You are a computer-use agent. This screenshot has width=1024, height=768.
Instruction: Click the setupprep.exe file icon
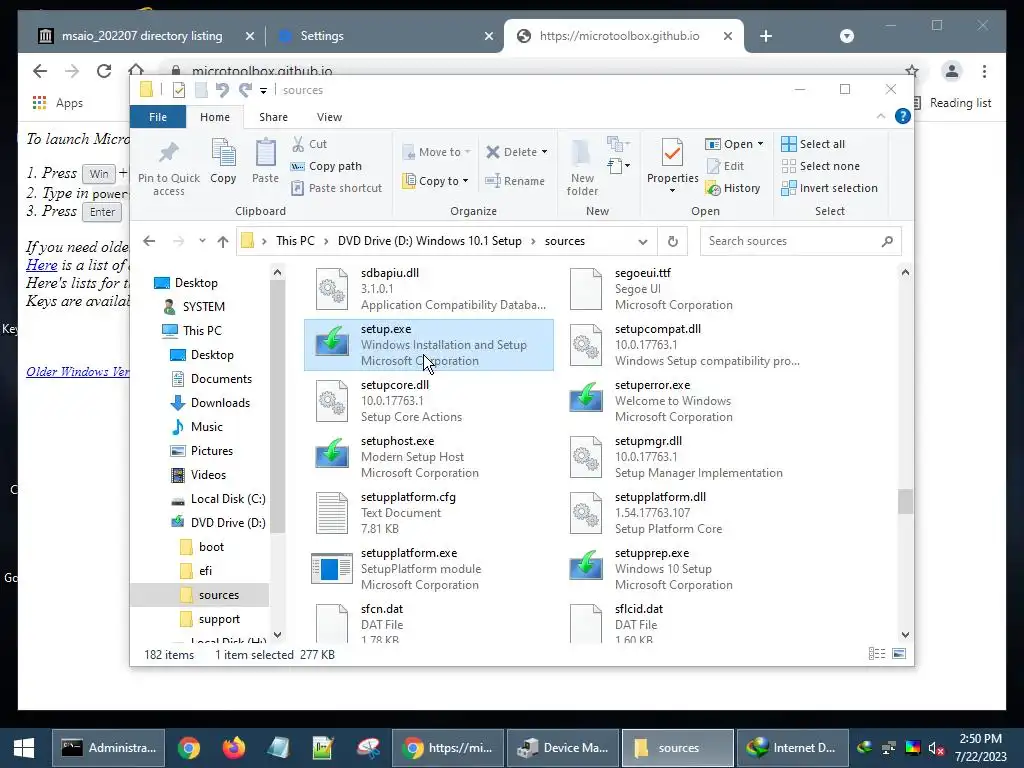(586, 564)
